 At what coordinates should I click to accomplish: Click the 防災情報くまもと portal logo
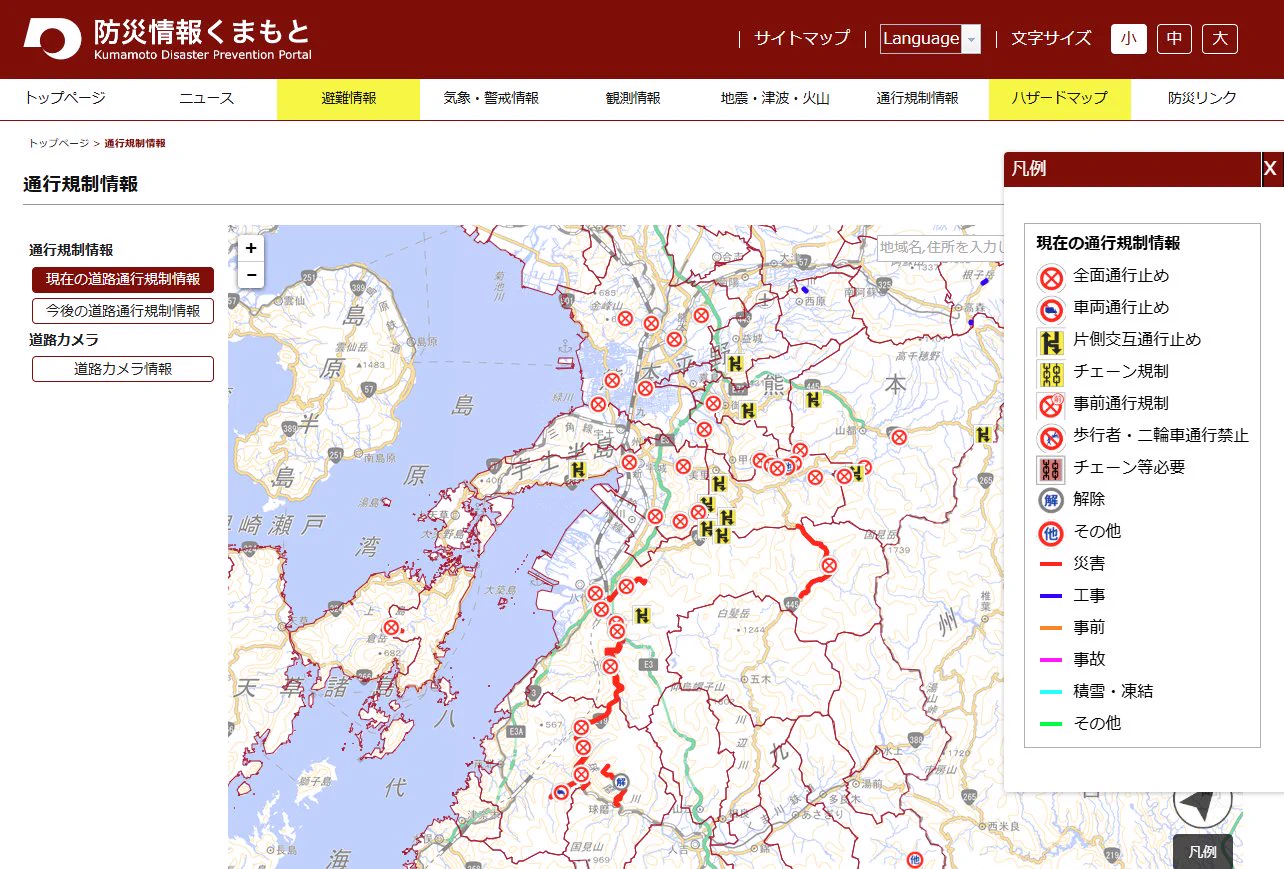(x=168, y=39)
